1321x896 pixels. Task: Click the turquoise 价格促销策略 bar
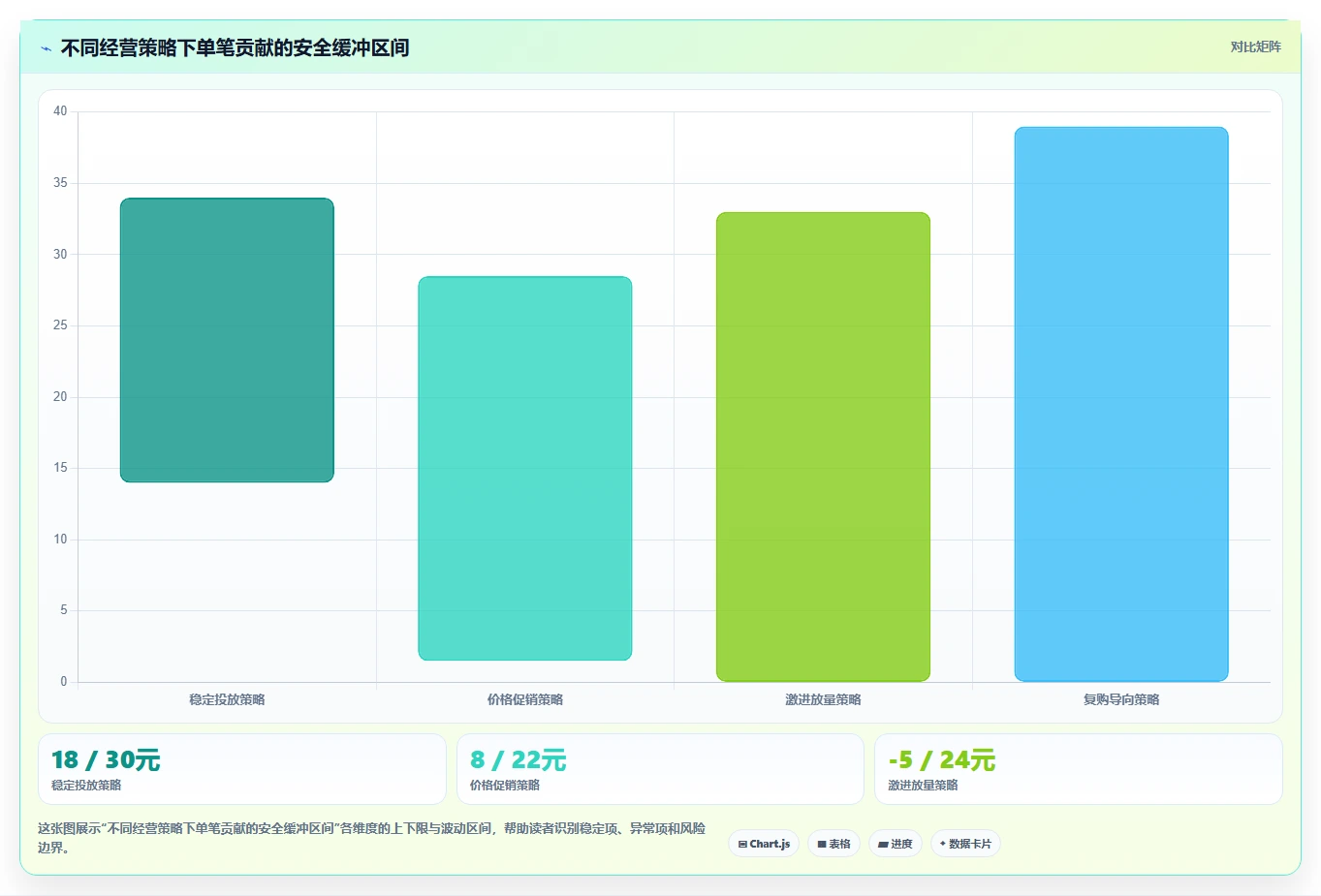point(525,469)
